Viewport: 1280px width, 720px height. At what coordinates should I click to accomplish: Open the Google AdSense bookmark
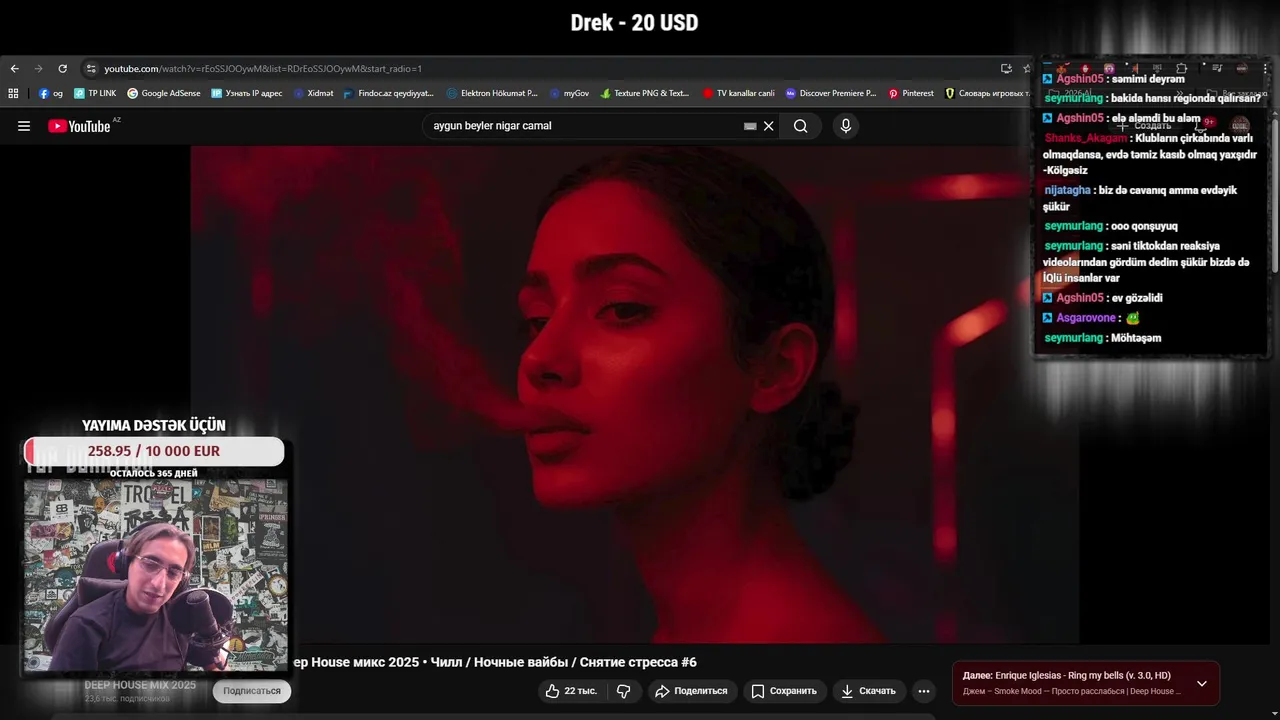(164, 93)
